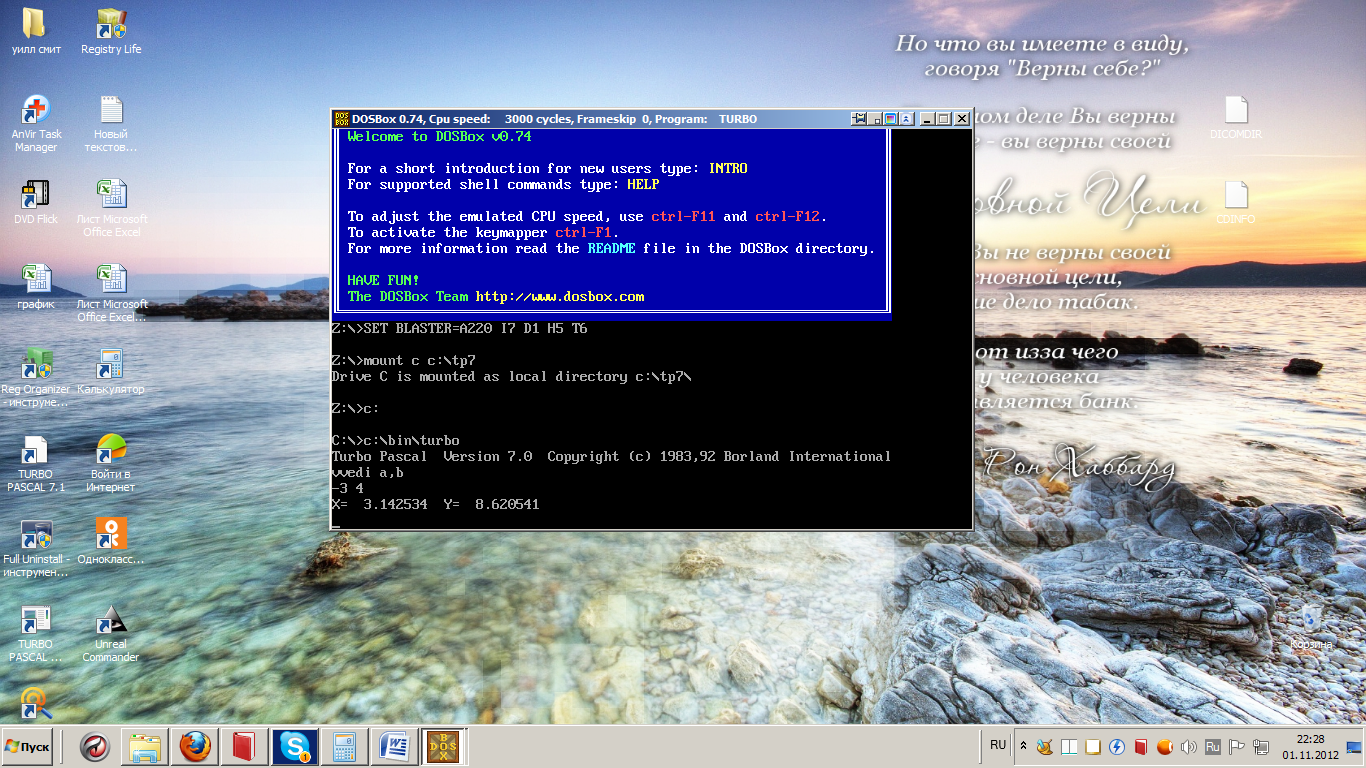Launch AnVir Task Manager shortcut
Viewport: 1366px width, 768px height.
point(36,124)
